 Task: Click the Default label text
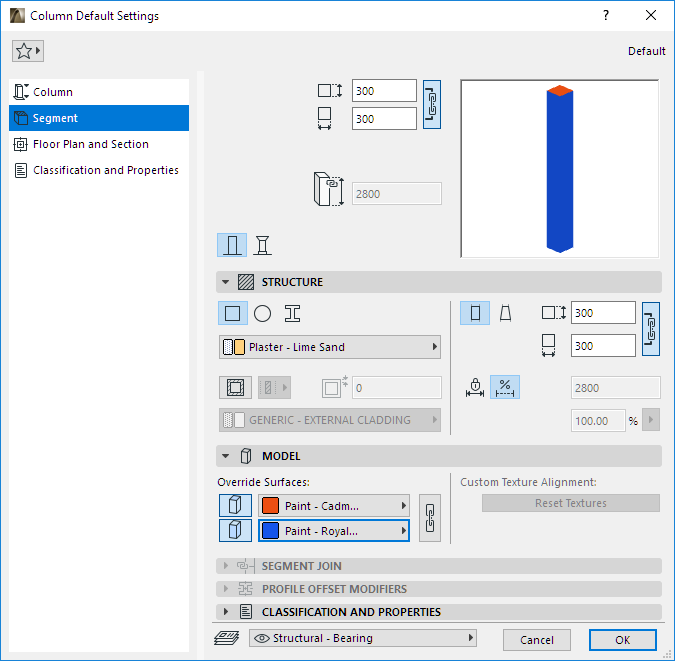647,51
